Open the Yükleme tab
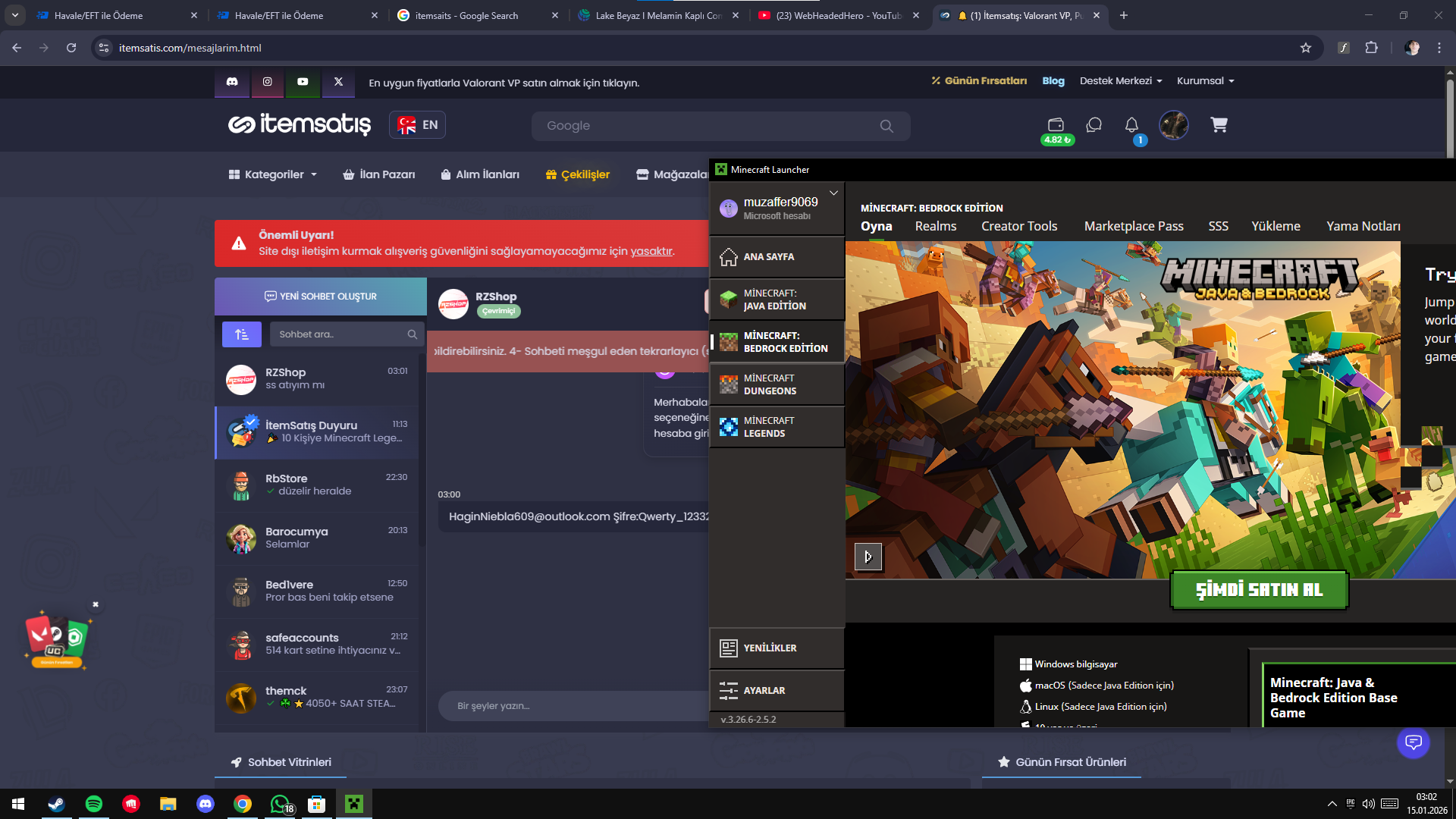Viewport: 1456px width, 819px height. [1276, 226]
